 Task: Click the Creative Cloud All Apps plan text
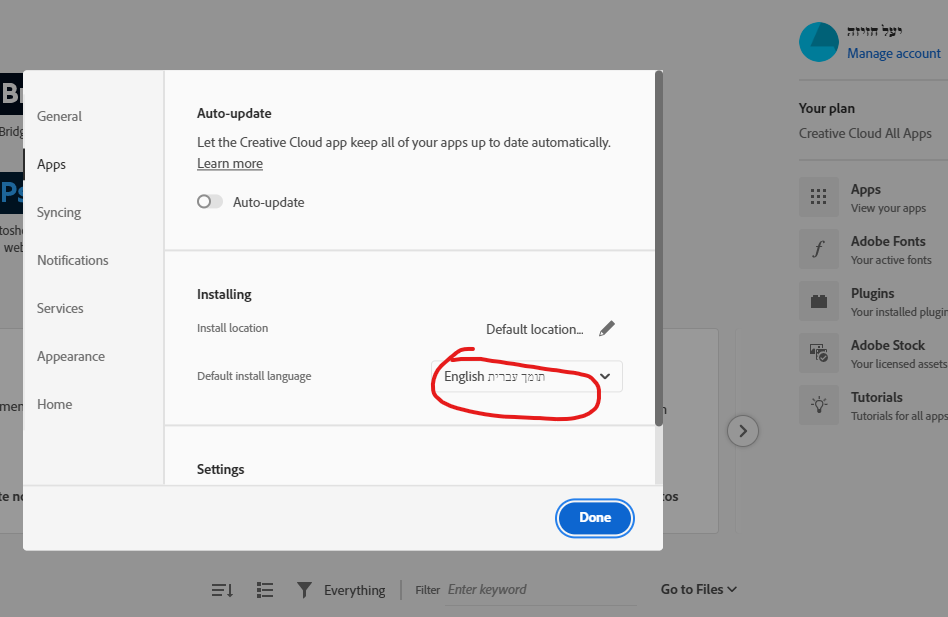[x=865, y=134]
